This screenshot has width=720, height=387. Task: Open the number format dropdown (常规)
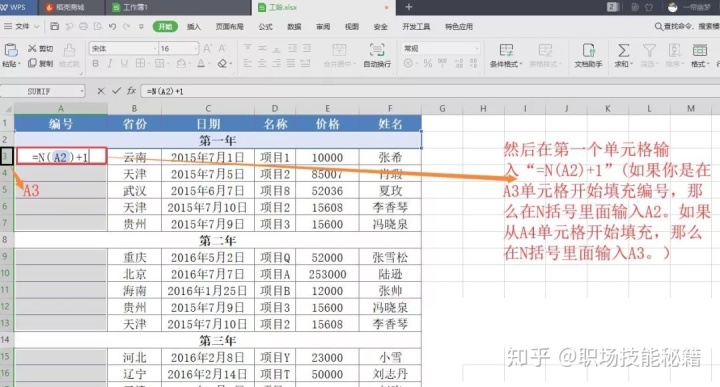click(x=477, y=48)
